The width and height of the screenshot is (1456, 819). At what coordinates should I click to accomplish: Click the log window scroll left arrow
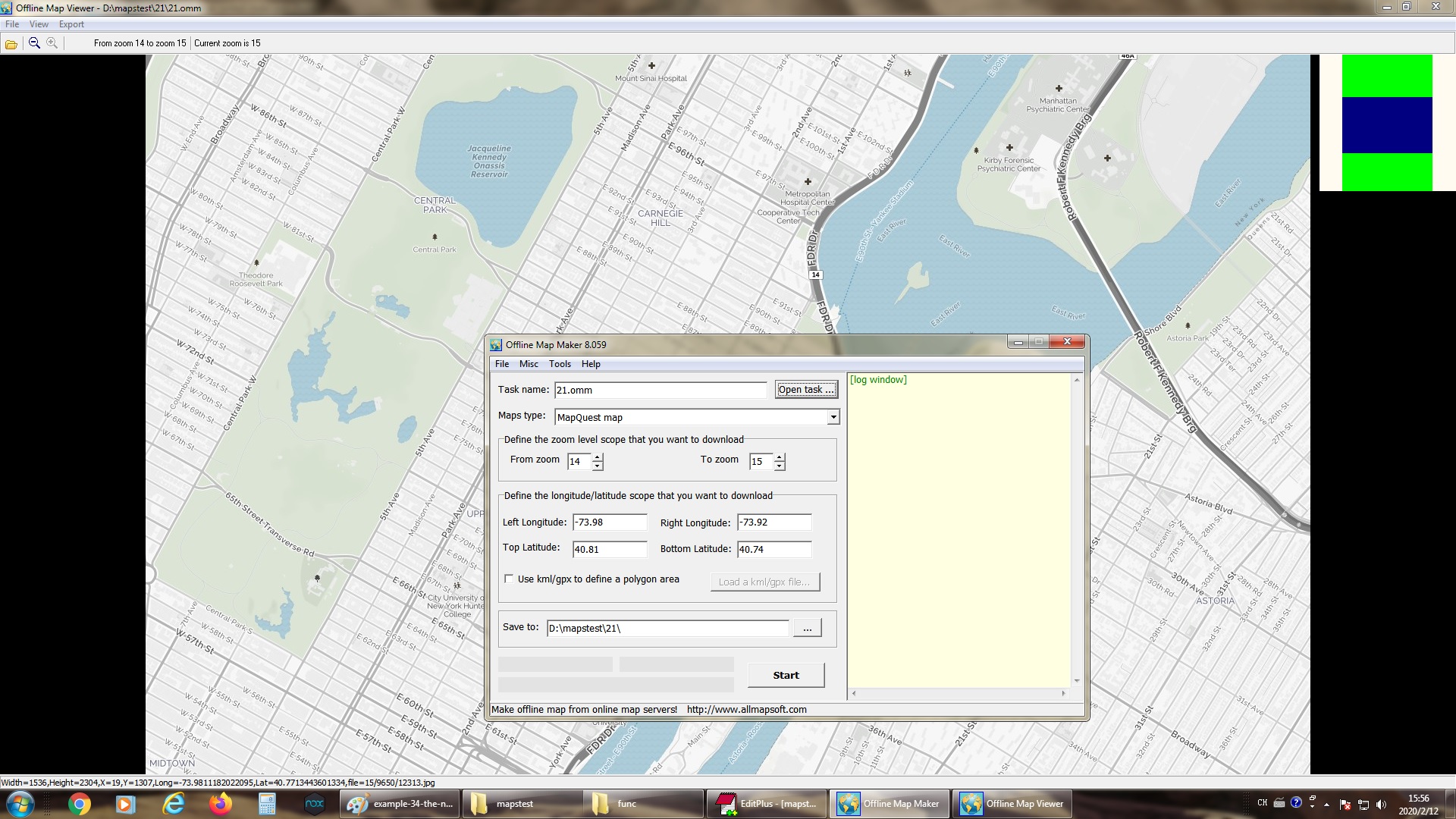pyautogui.click(x=854, y=693)
